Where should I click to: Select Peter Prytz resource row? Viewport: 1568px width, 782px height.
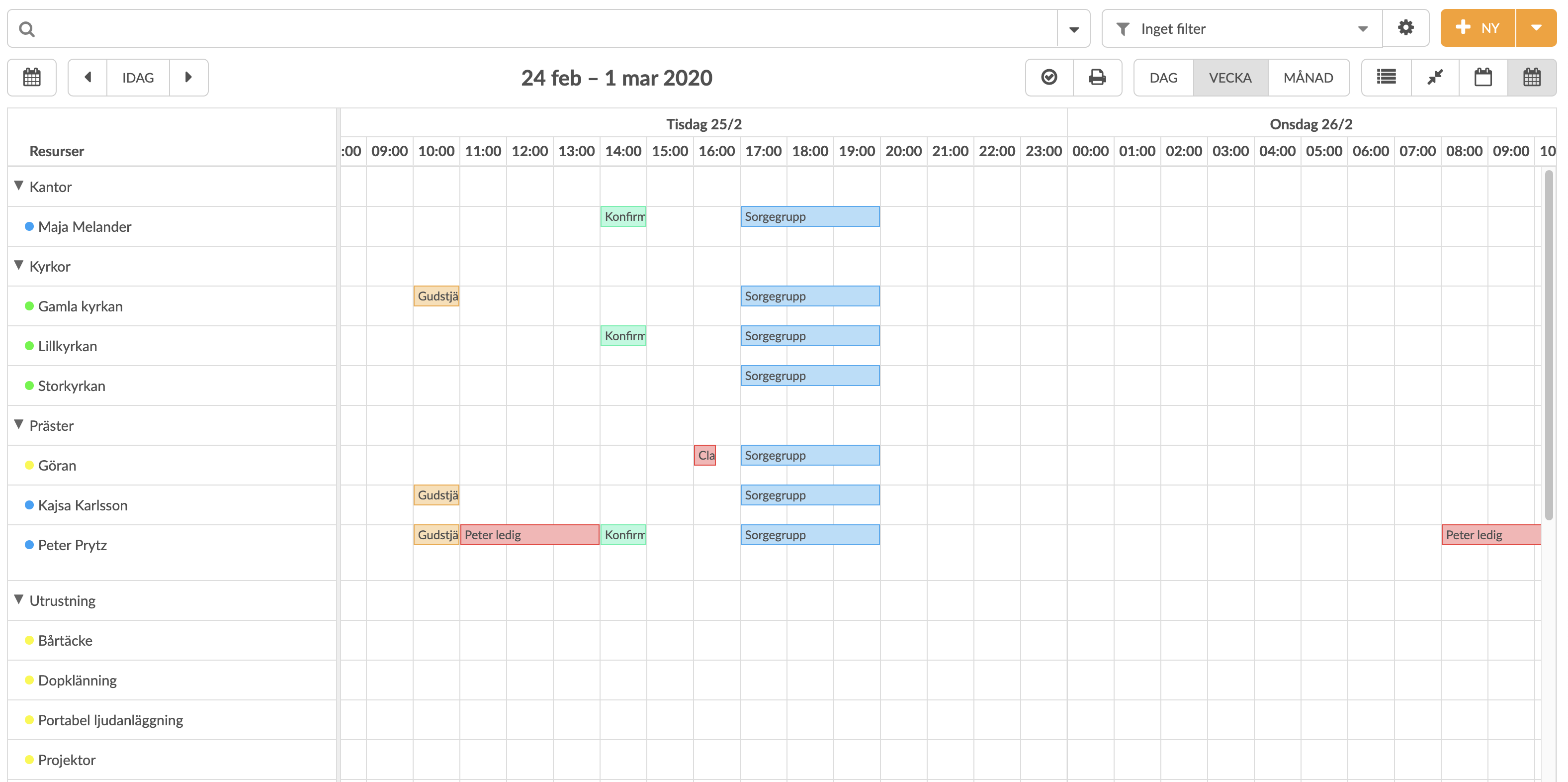(x=172, y=552)
